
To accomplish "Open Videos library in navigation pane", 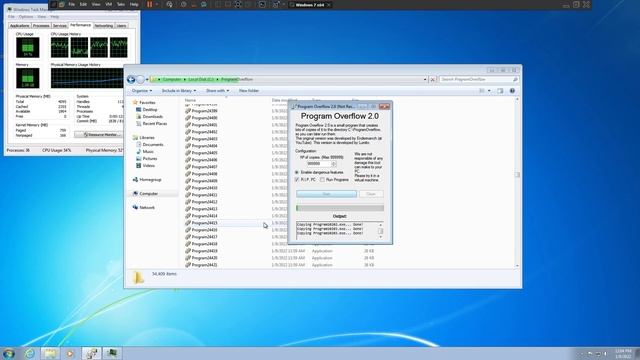I will click(x=145, y=165).
